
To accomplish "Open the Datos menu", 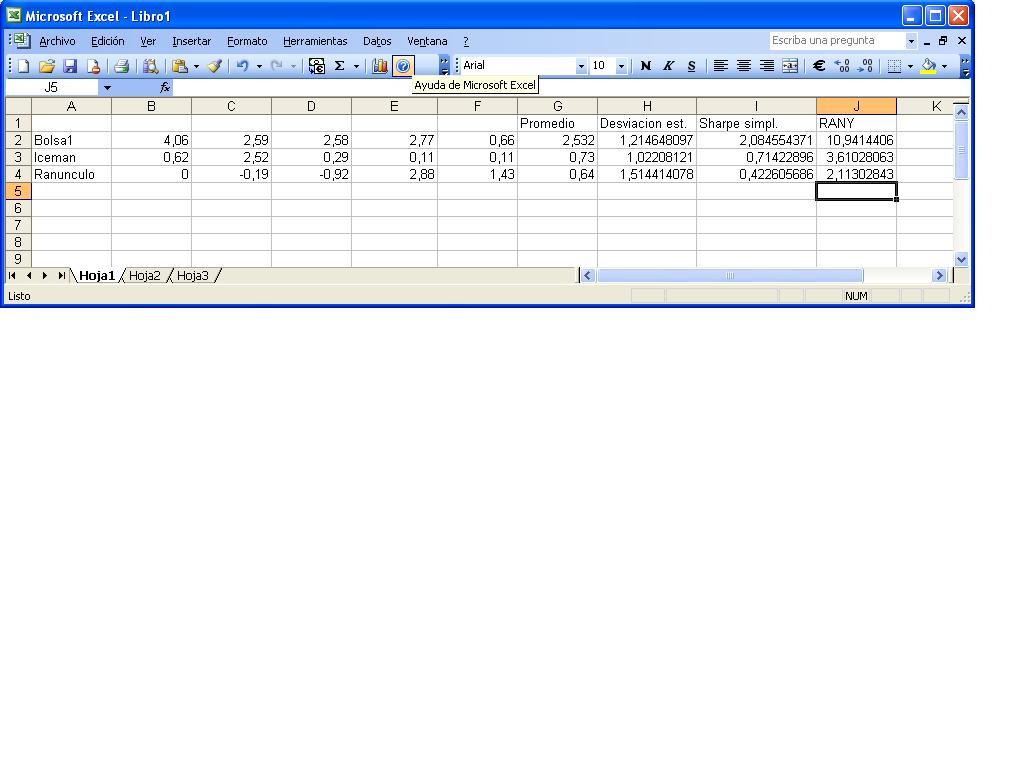I will (377, 41).
